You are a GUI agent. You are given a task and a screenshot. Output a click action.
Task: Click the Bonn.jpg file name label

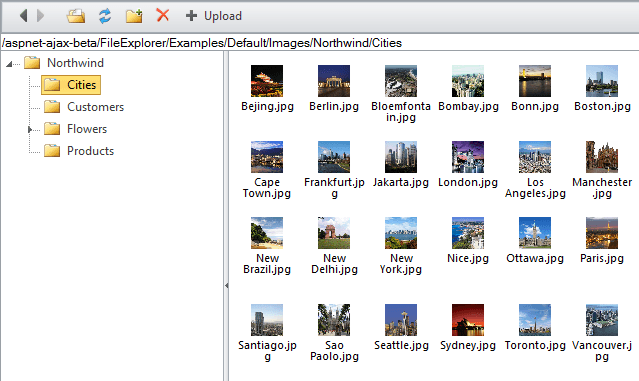click(x=535, y=106)
